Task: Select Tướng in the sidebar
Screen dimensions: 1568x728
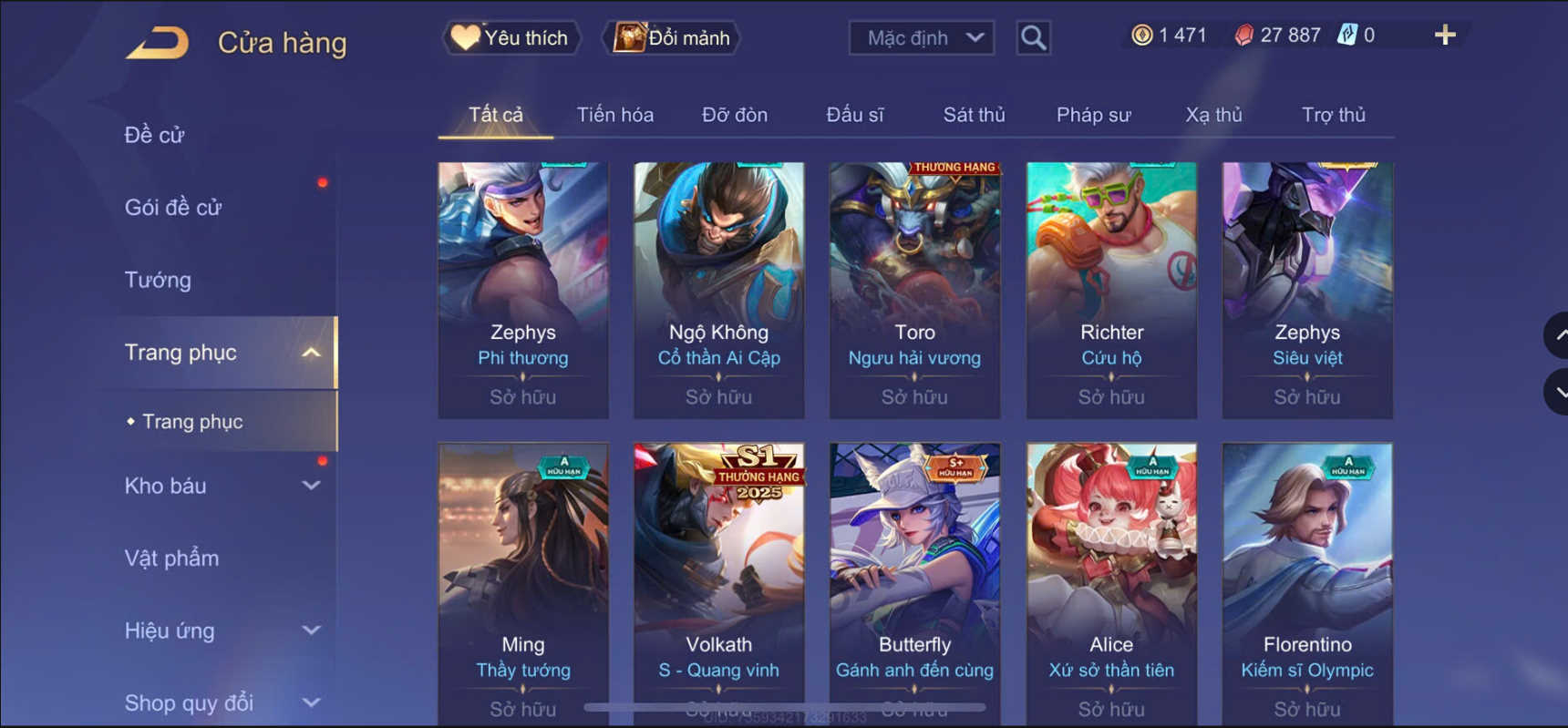Action: coord(158,280)
